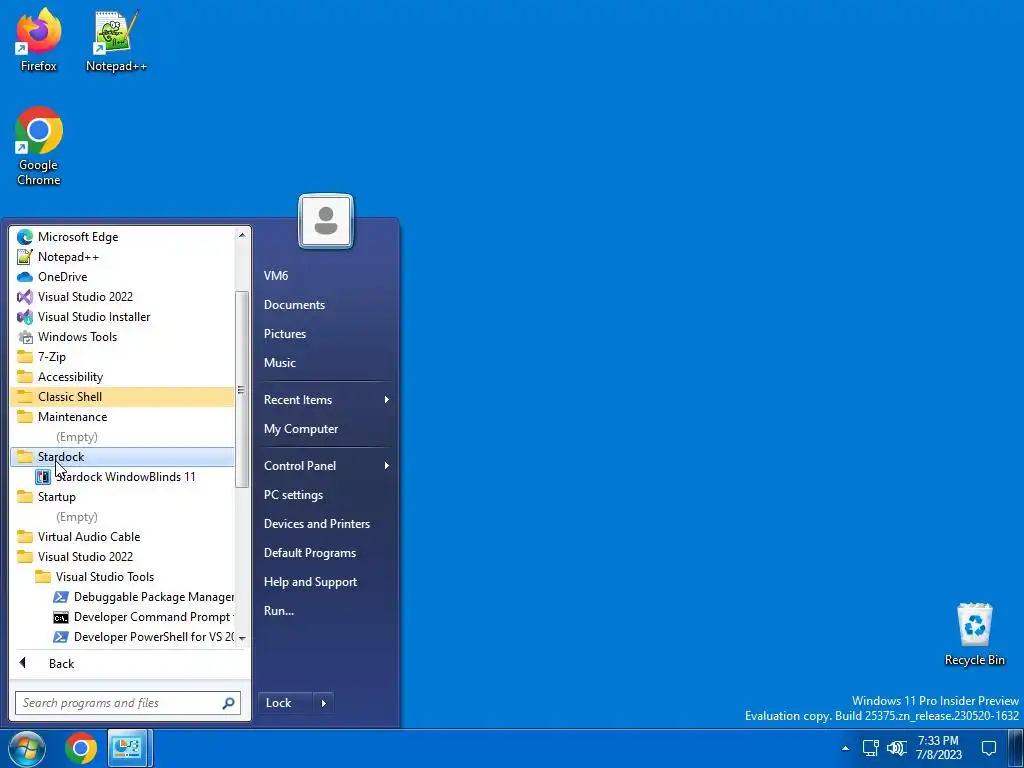The image size is (1024, 768).
Task: Expand the Classic Shell folder
Action: click(122, 397)
